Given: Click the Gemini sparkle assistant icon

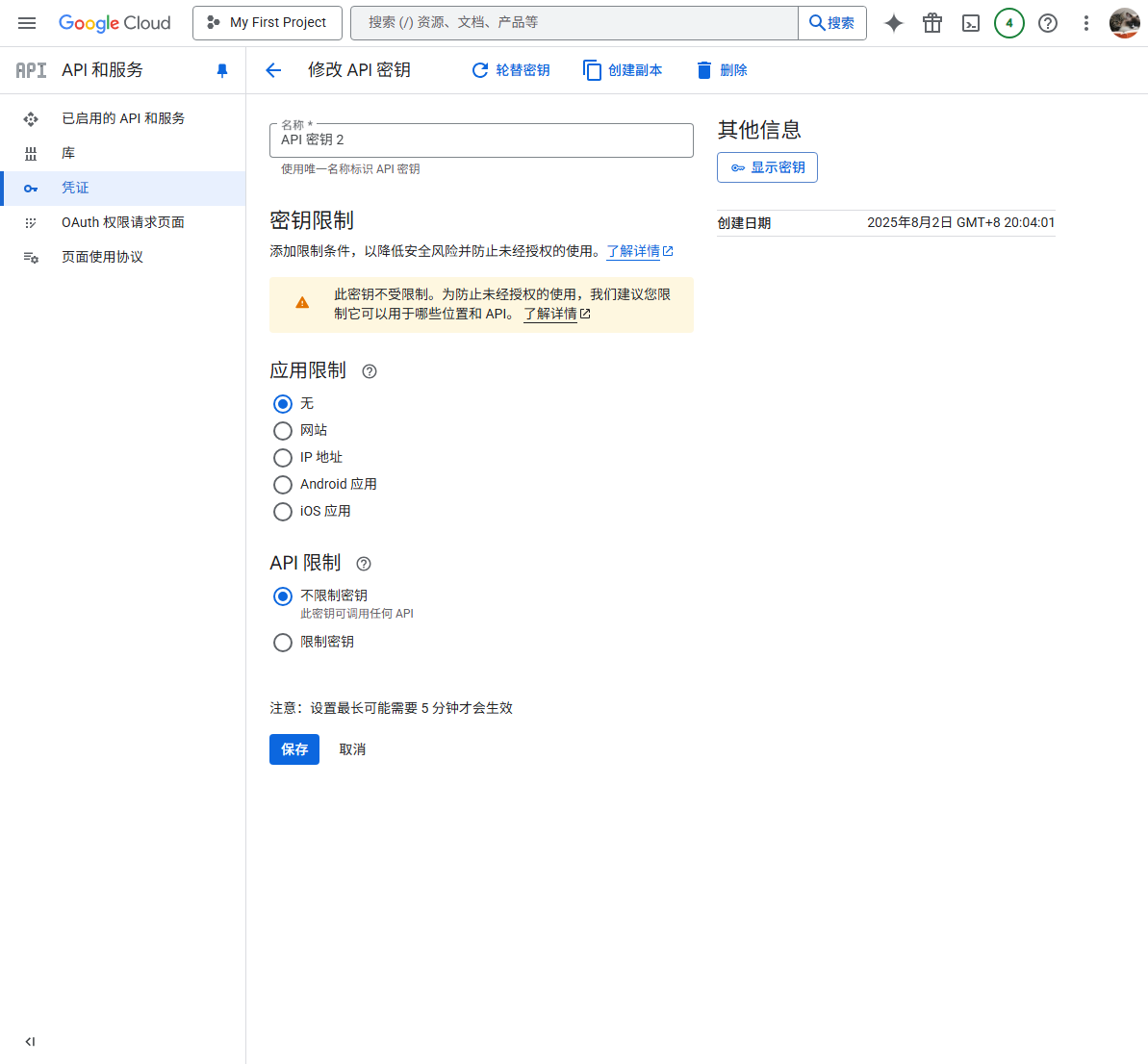Looking at the screenshot, I should (x=894, y=23).
